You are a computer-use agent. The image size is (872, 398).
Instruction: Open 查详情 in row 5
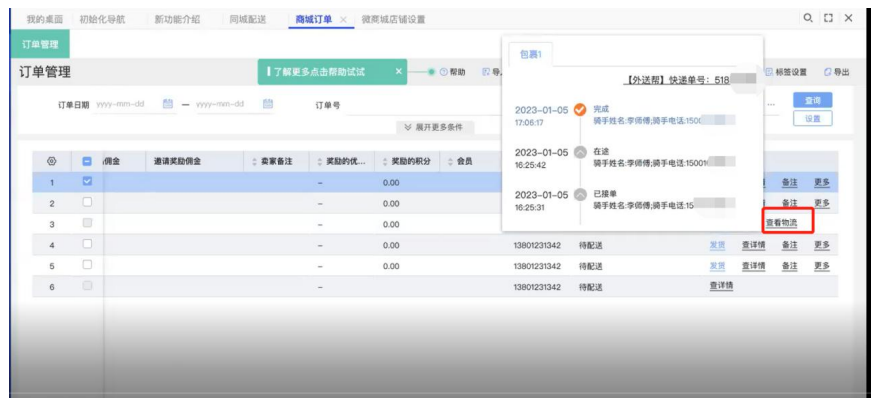[x=754, y=266]
